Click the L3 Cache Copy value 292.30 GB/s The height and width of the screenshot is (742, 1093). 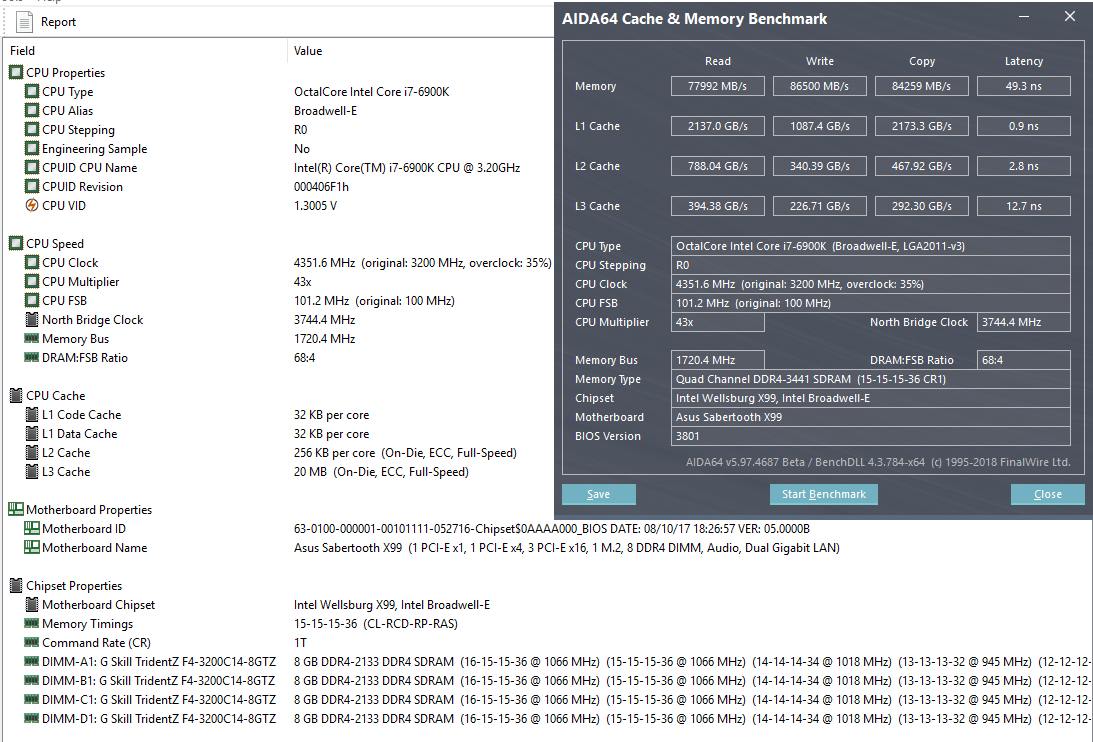(x=922, y=206)
